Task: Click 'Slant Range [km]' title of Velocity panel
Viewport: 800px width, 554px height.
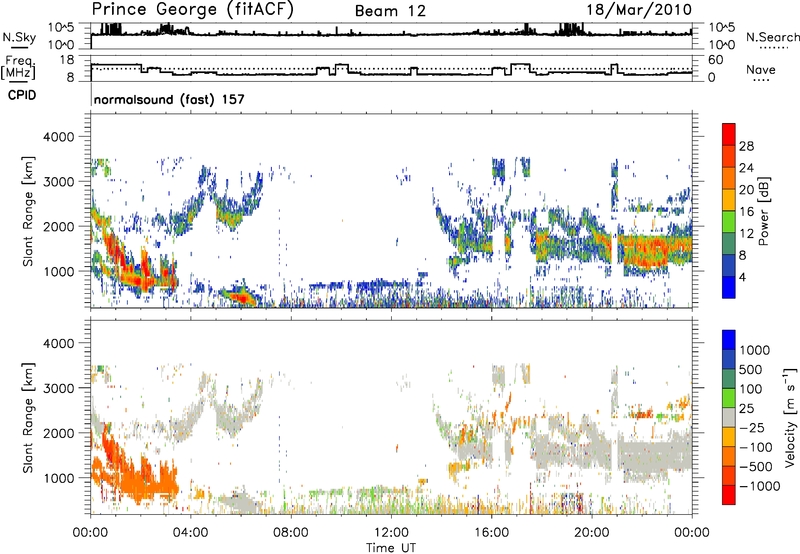Action: (x=27, y=417)
